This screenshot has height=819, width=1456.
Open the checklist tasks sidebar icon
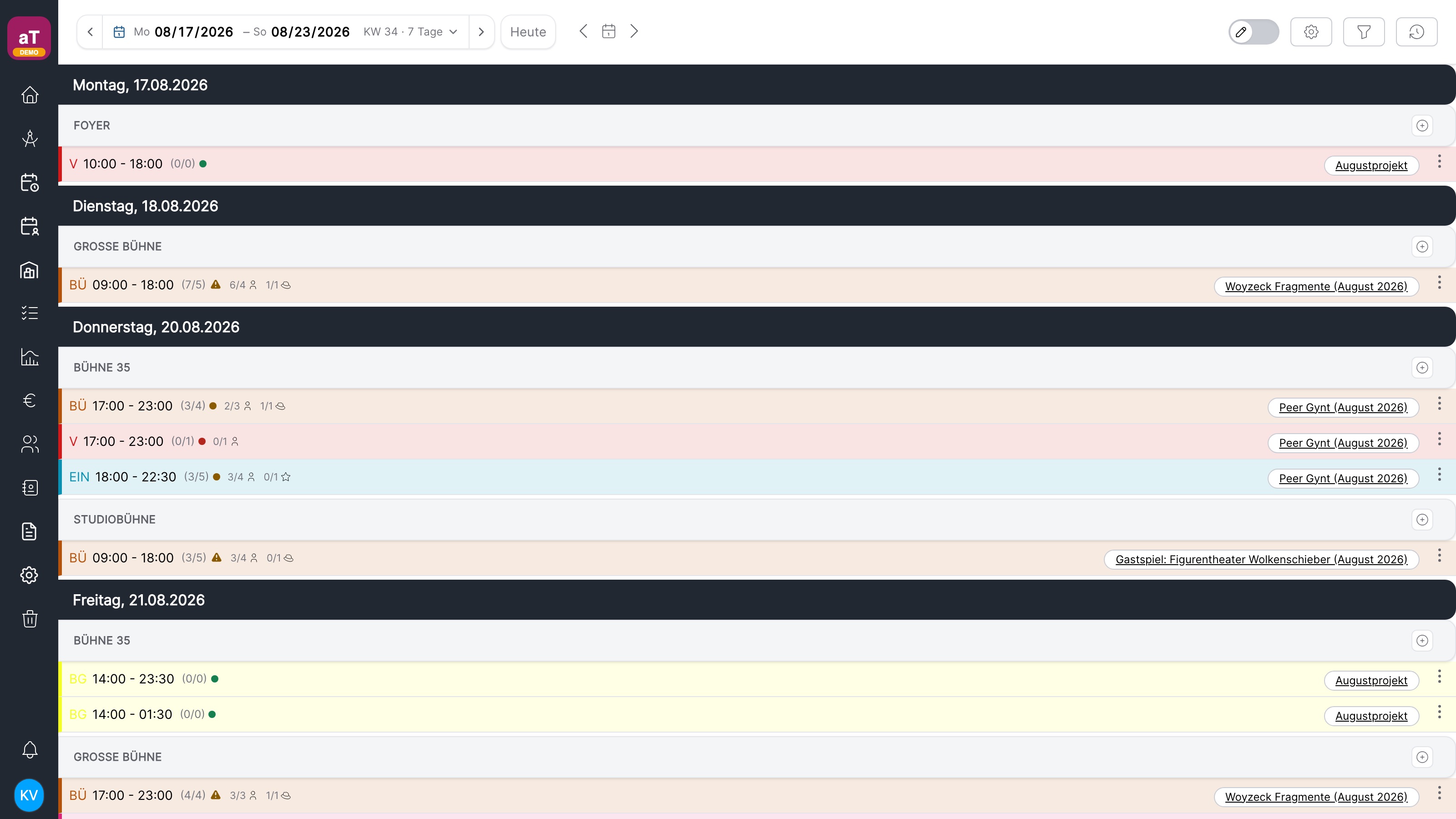coord(30,313)
